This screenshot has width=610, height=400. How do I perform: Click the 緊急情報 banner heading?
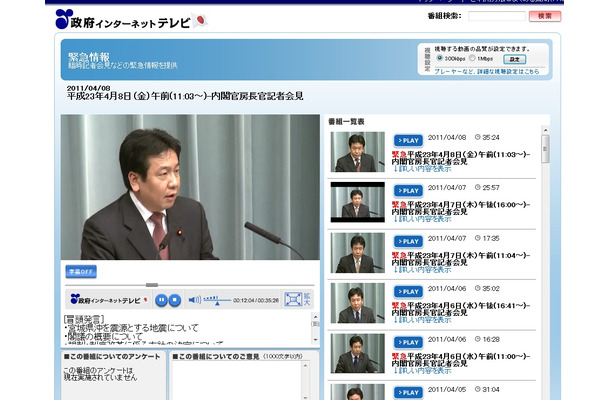pyautogui.click(x=89, y=56)
